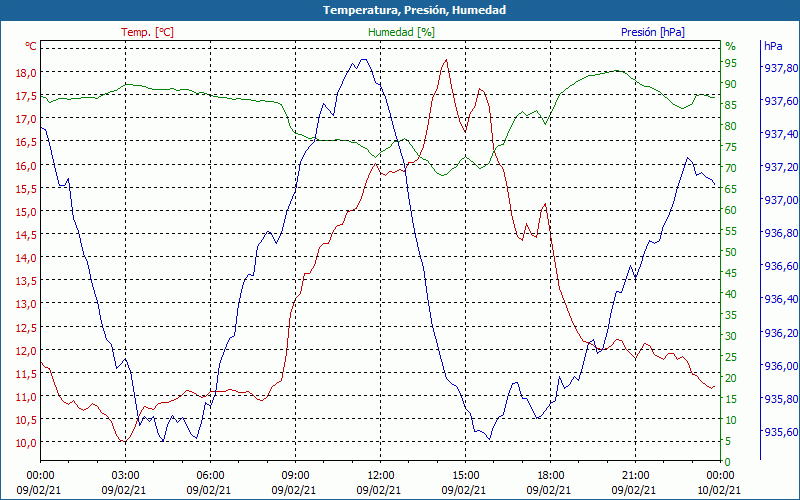Click the 06:00 time axis label
The height and width of the screenshot is (500, 800).
coord(210,476)
